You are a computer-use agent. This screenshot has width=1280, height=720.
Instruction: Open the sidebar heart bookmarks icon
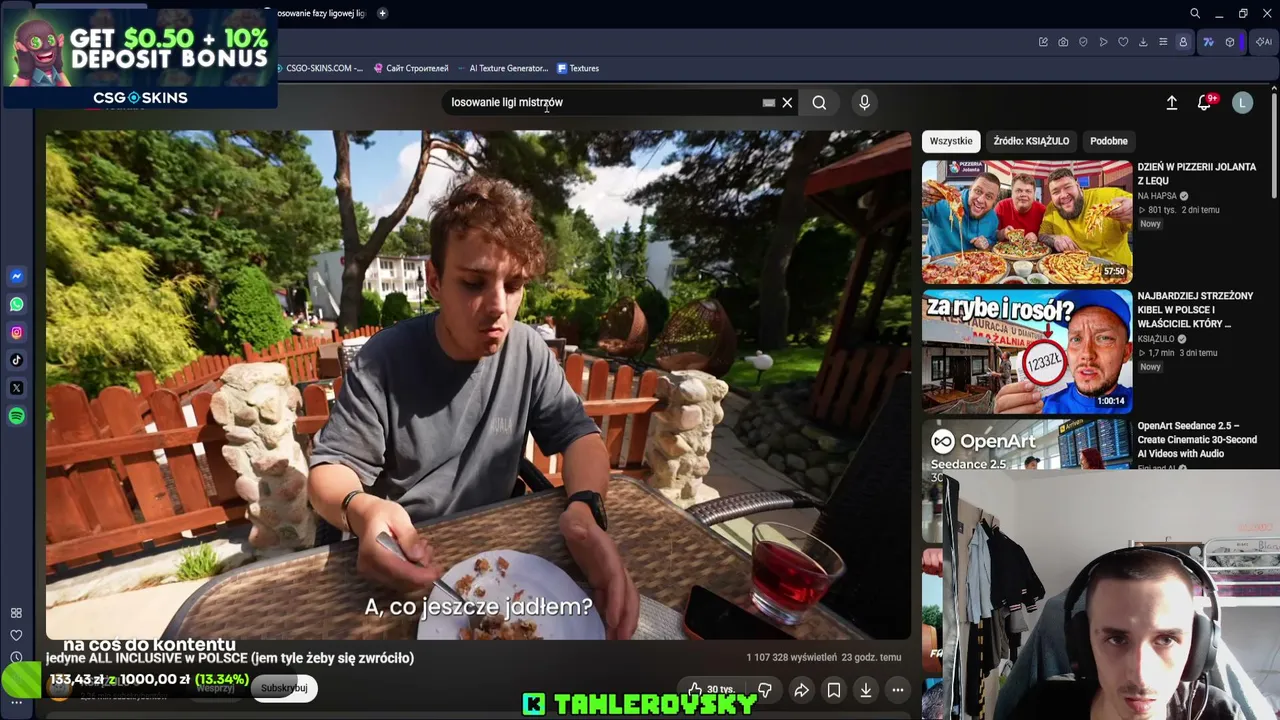pos(16,635)
